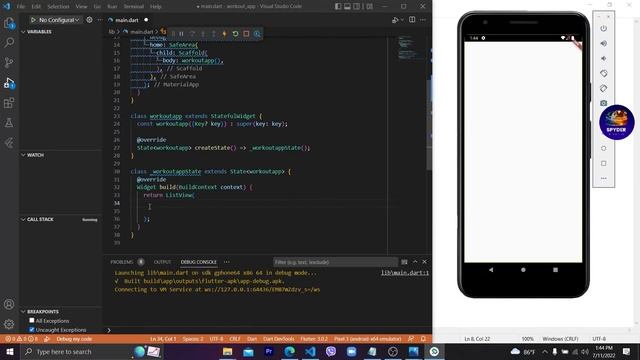
Task: Open the Help menu
Action: click(x=156, y=7)
